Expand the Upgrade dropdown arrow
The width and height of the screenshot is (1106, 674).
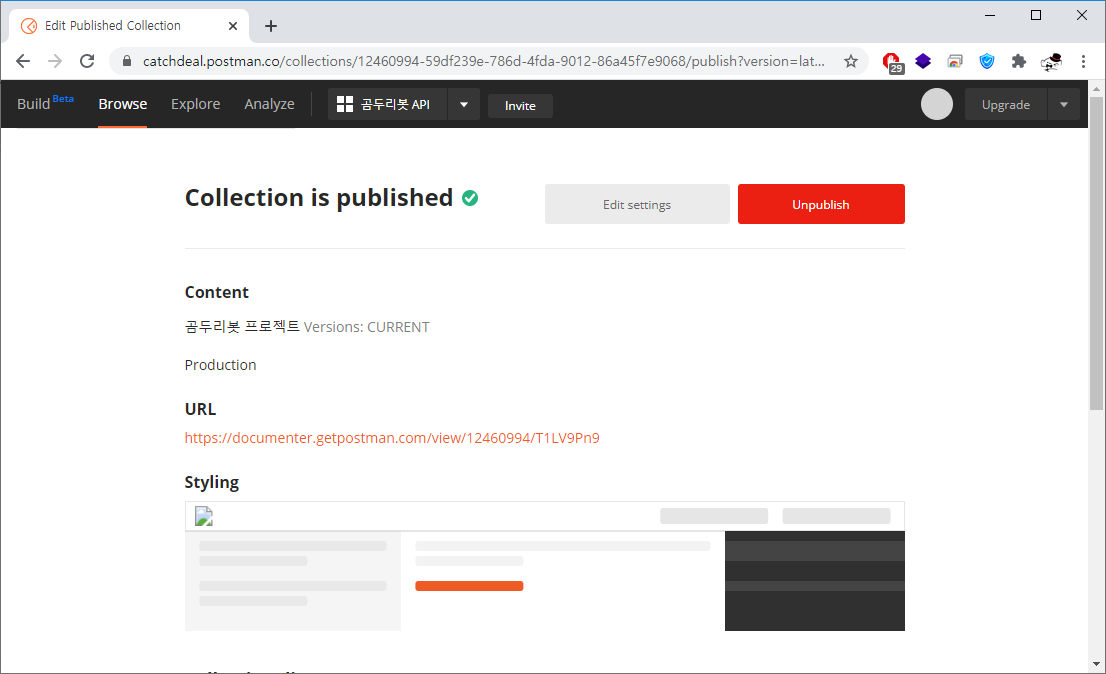[x=1064, y=104]
